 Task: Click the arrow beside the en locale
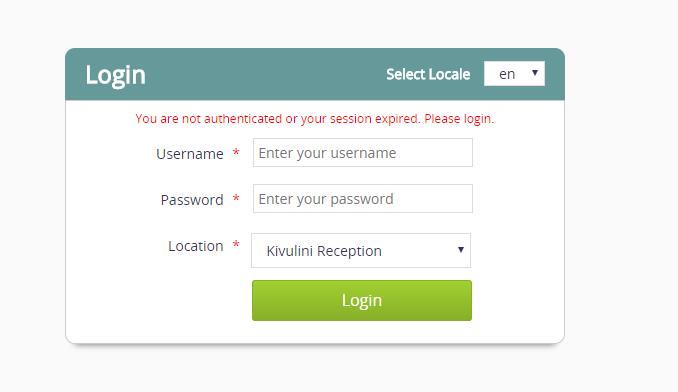[x=535, y=73]
